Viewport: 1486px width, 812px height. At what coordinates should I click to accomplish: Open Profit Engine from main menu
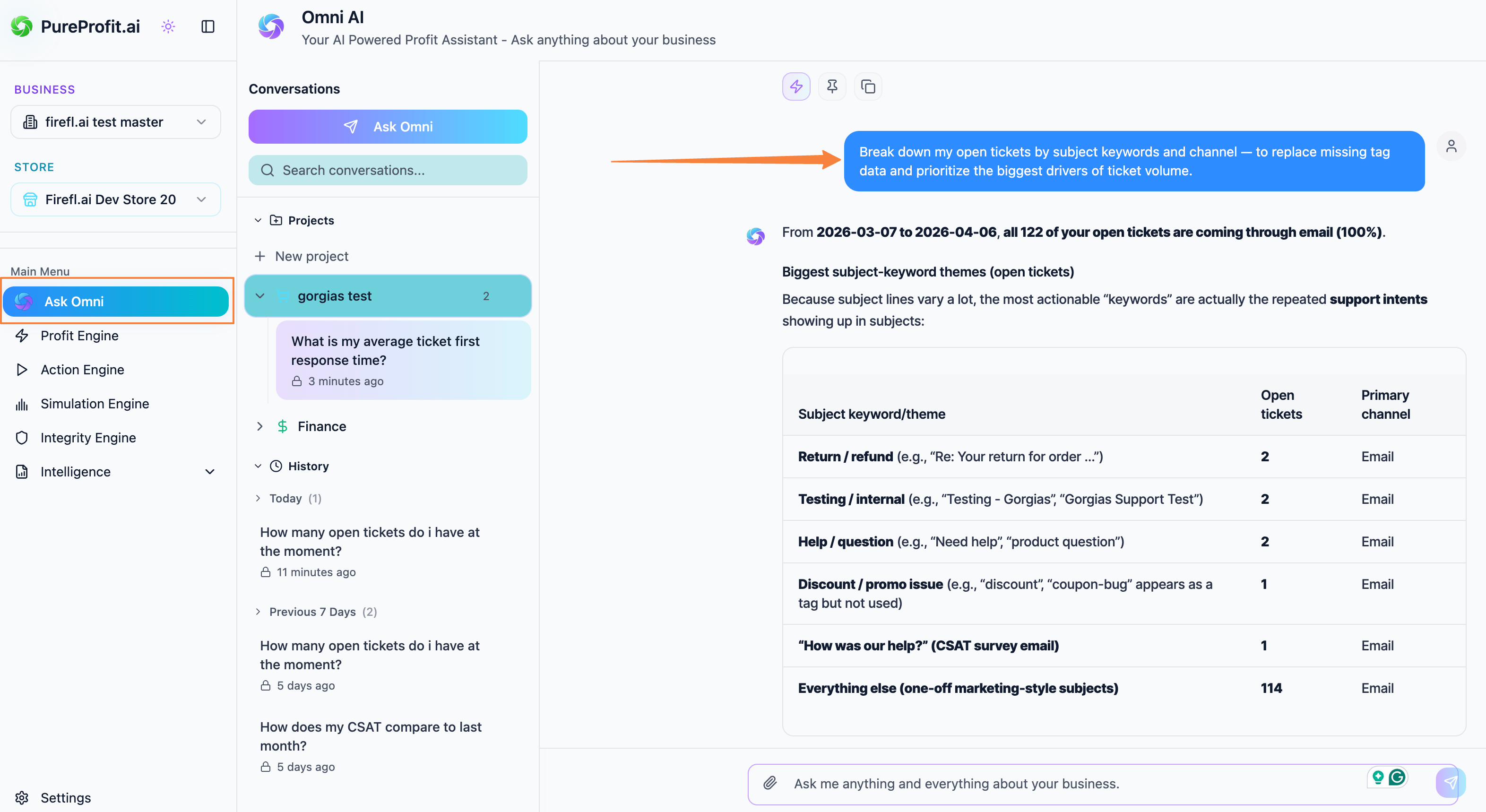pos(79,336)
